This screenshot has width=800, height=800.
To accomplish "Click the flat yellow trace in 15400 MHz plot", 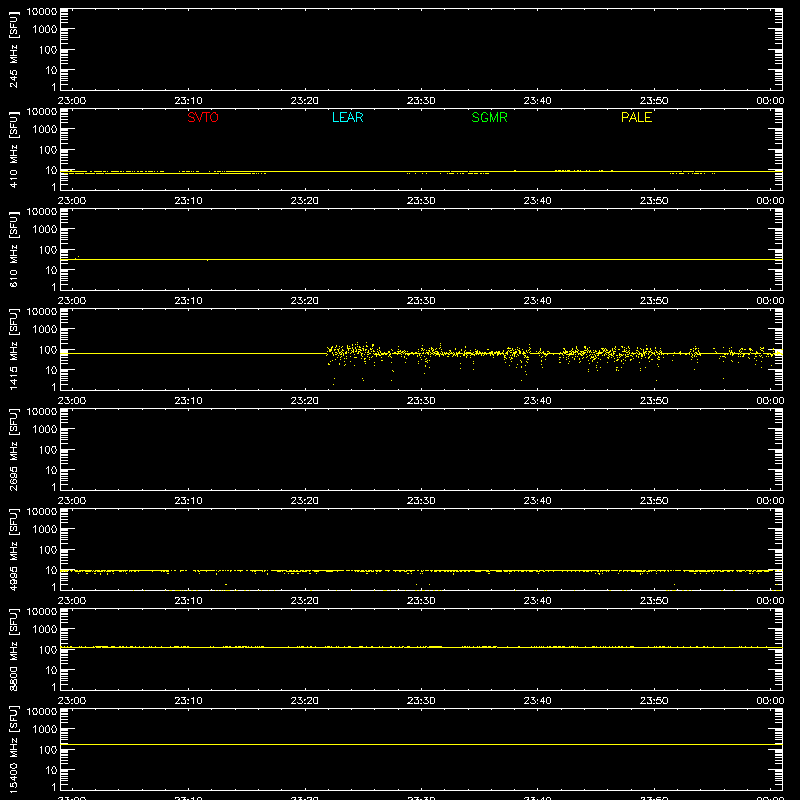I will [x=421, y=744].
